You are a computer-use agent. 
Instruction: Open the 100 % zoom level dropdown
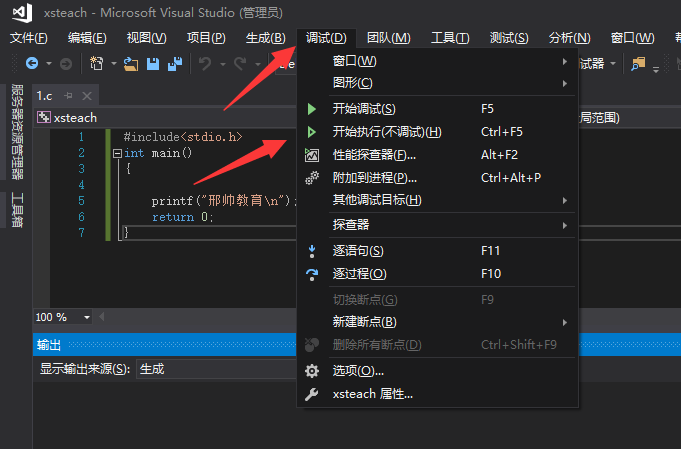86,317
